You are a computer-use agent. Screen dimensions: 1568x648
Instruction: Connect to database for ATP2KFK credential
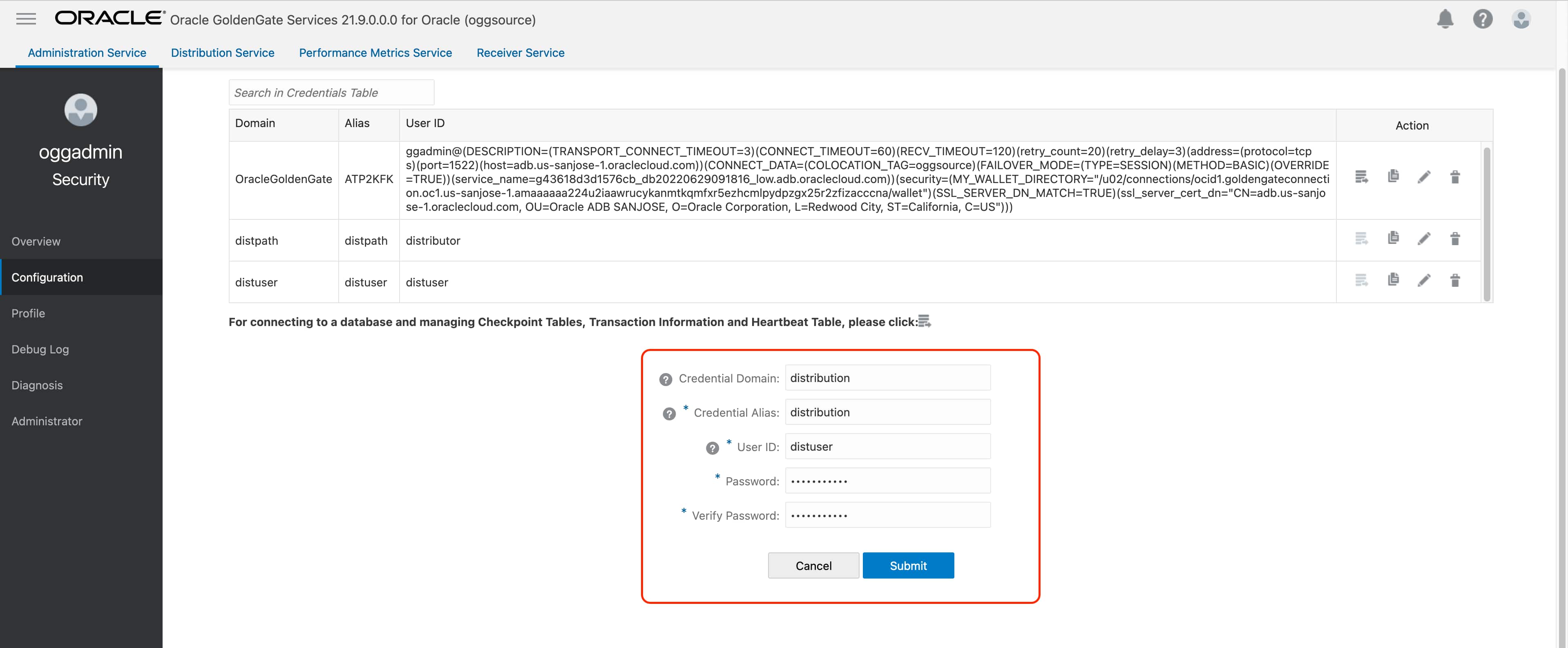[1362, 177]
